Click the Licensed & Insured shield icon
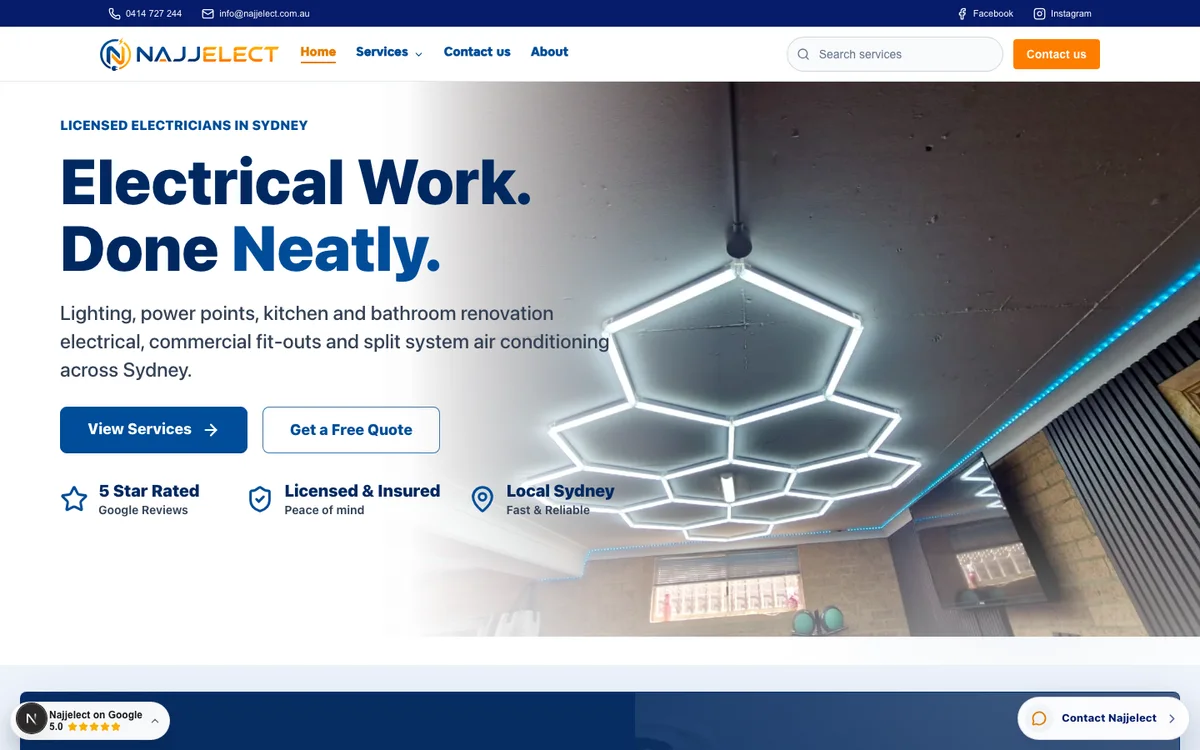Screen dimensions: 1200x750 point(260,499)
